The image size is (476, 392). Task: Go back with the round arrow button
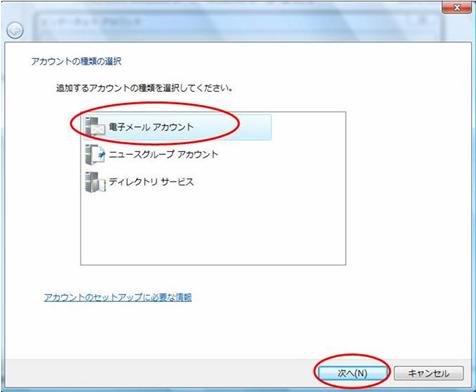pos(15,31)
